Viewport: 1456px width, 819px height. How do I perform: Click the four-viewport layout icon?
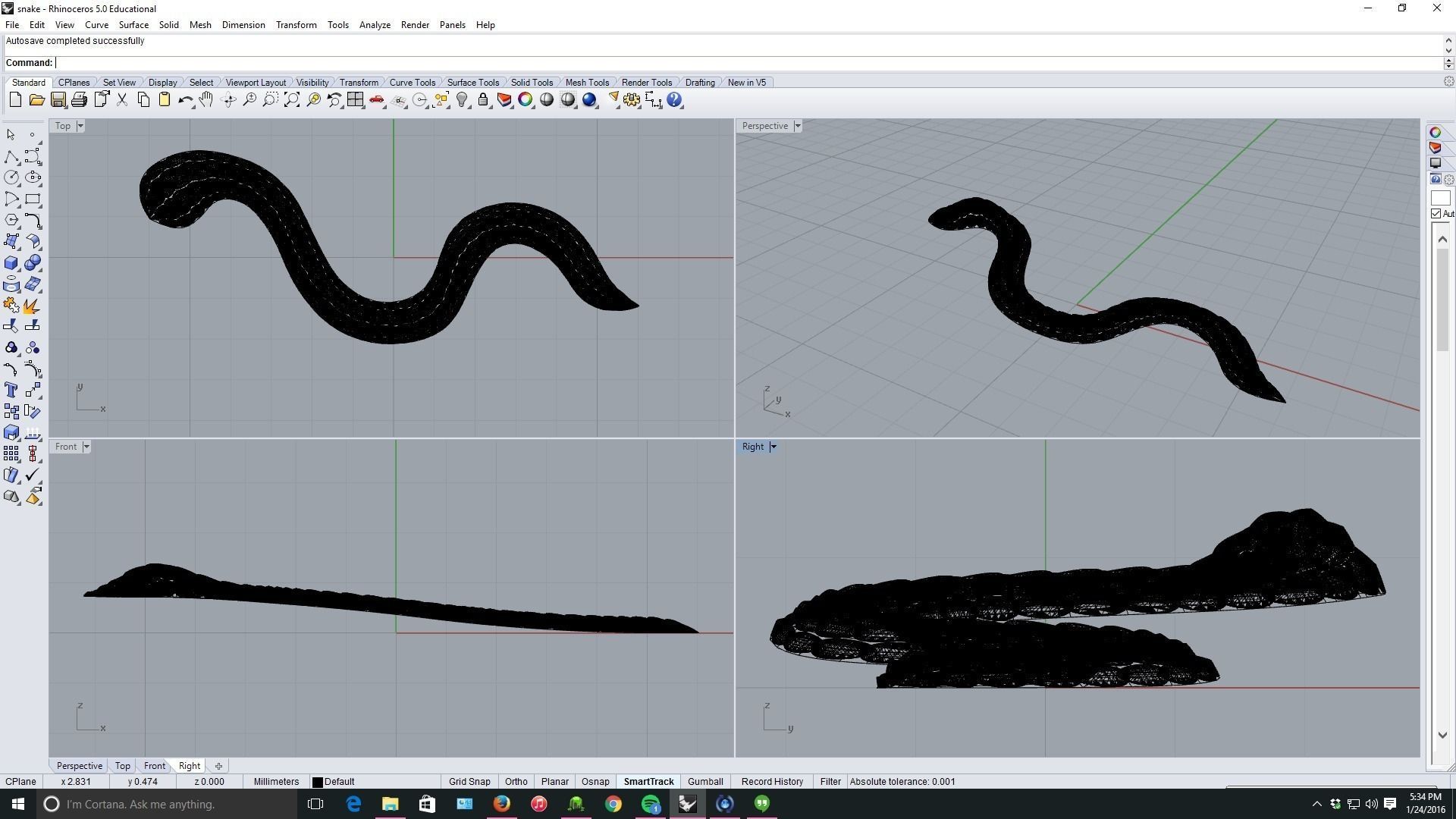(355, 100)
